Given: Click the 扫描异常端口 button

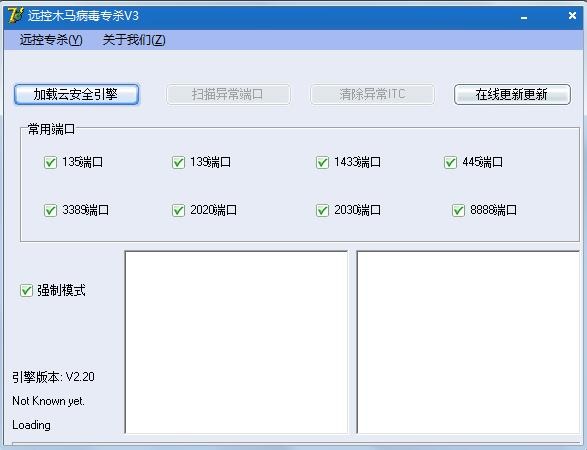Looking at the screenshot, I should [228, 94].
